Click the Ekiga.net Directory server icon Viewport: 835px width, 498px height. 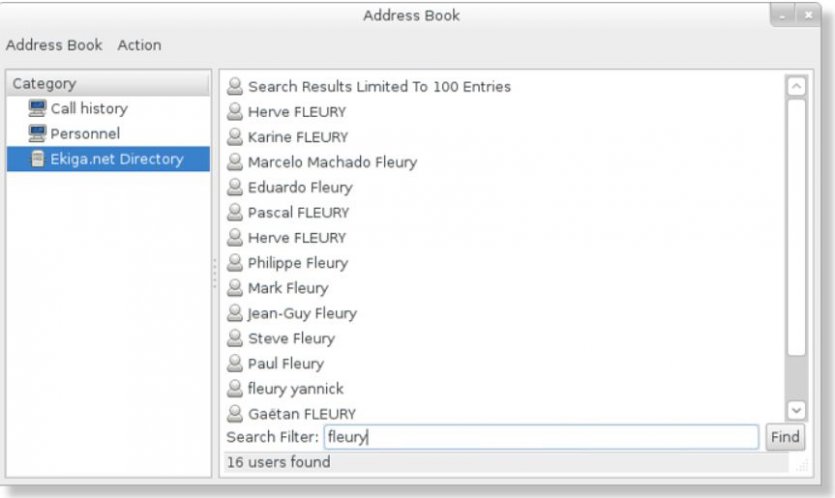click(x=37, y=159)
